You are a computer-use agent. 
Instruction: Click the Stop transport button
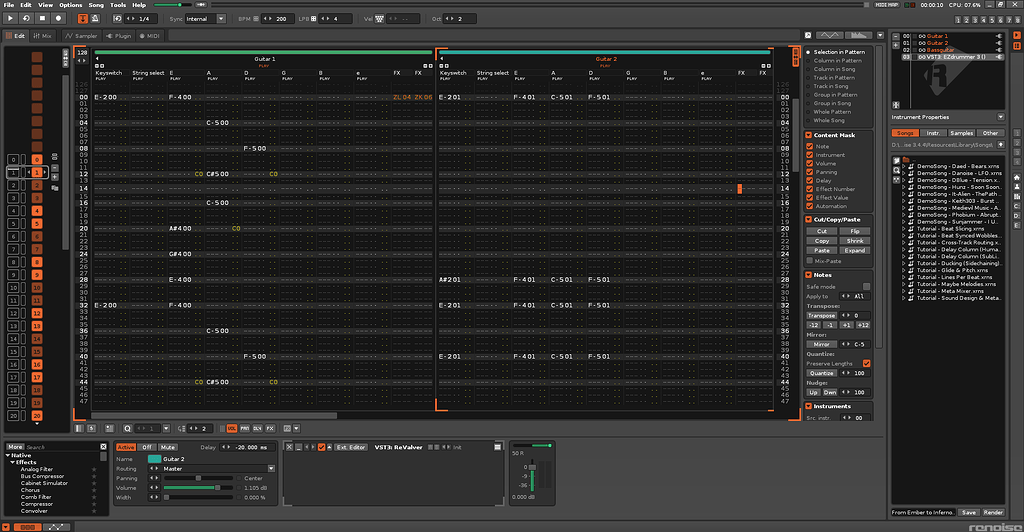[x=42, y=19]
